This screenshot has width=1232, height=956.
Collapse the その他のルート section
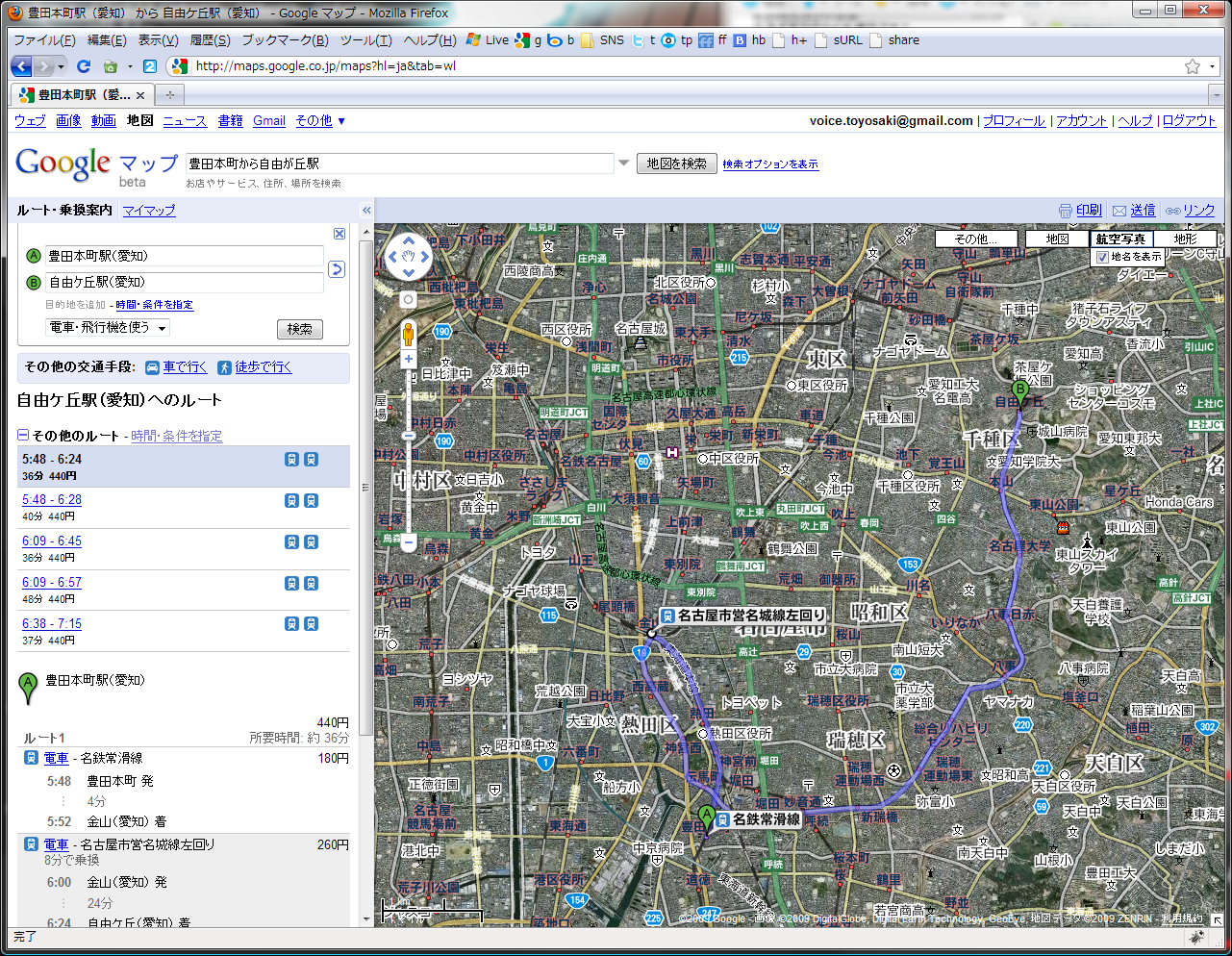(x=23, y=436)
